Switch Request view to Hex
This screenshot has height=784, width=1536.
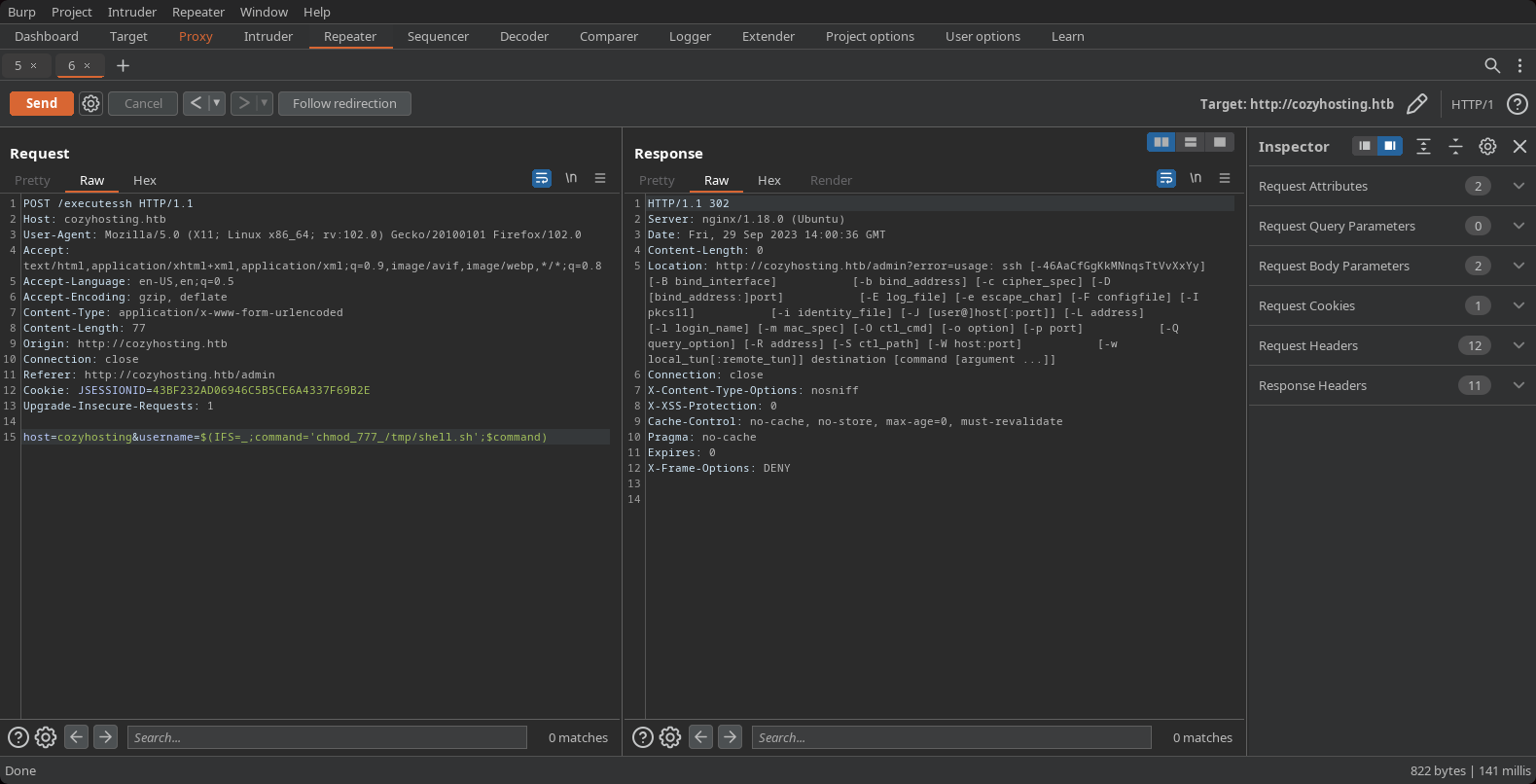[145, 180]
